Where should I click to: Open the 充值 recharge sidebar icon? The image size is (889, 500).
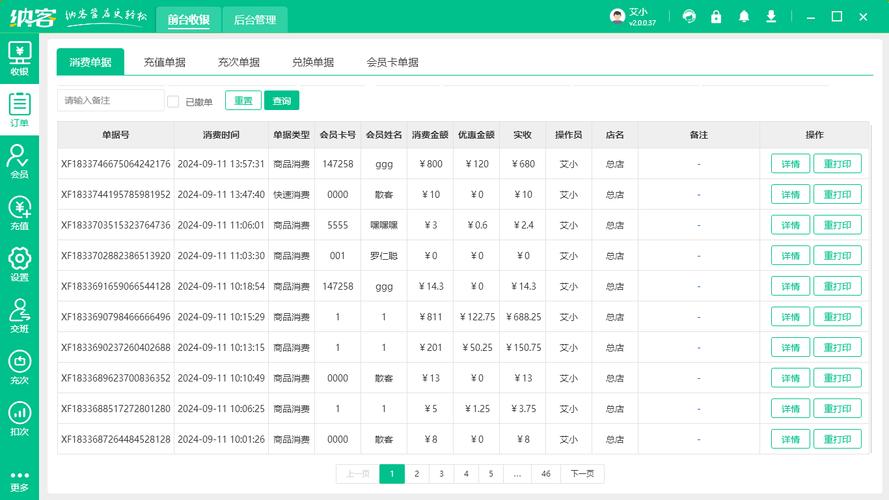pos(19,213)
